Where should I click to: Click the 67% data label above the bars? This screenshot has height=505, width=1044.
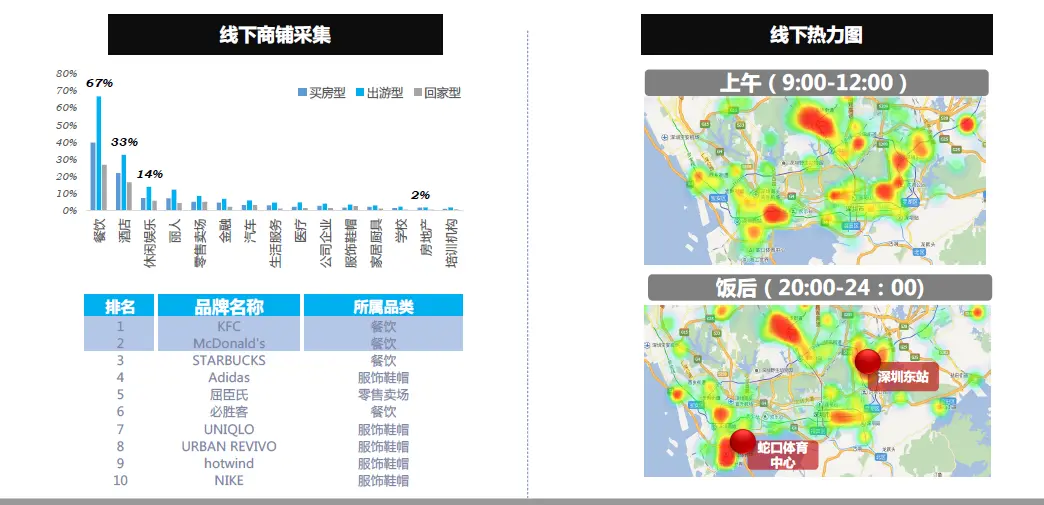(x=100, y=83)
